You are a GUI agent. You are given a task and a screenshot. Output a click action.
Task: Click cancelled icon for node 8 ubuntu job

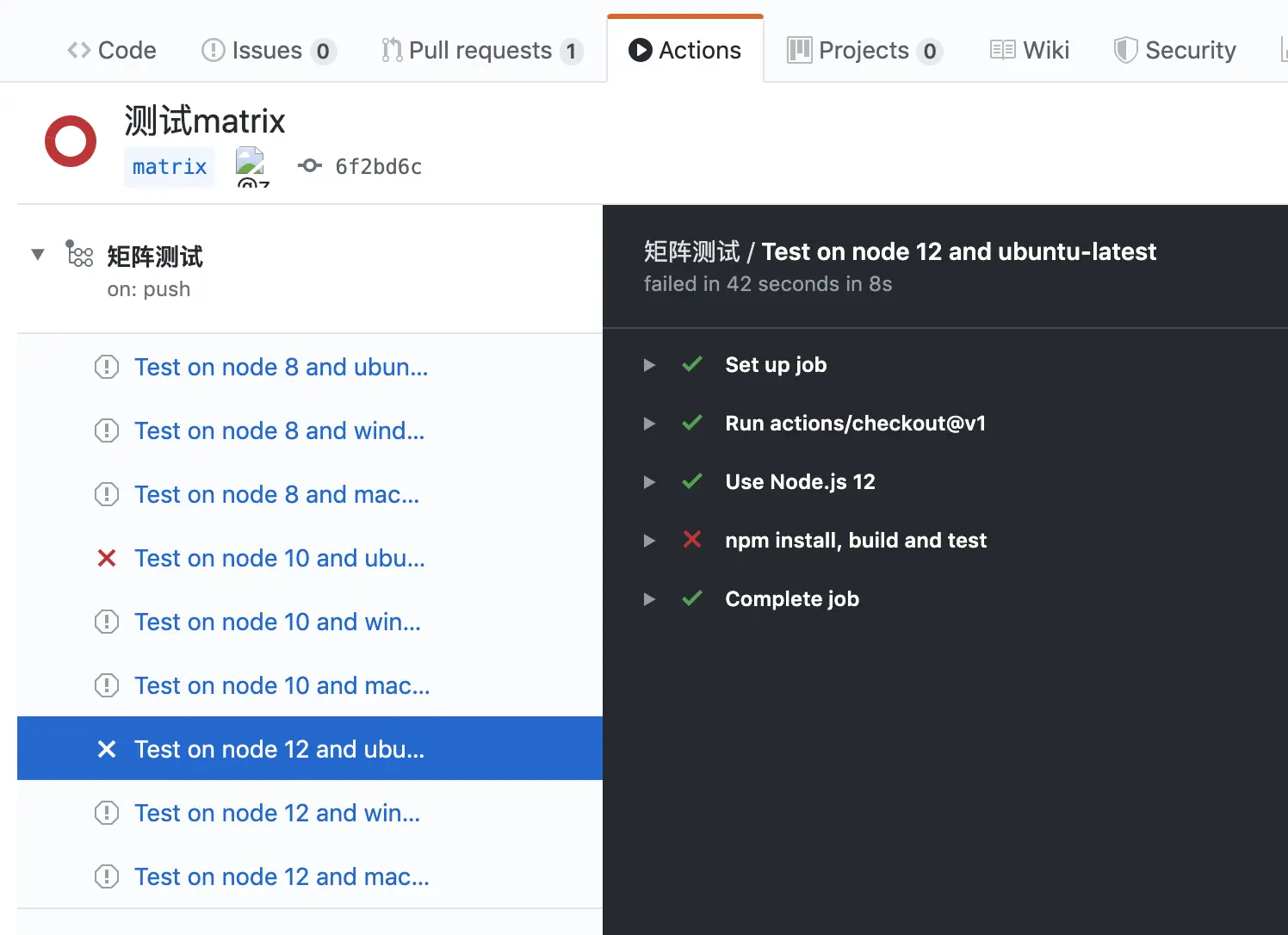pyautogui.click(x=107, y=367)
